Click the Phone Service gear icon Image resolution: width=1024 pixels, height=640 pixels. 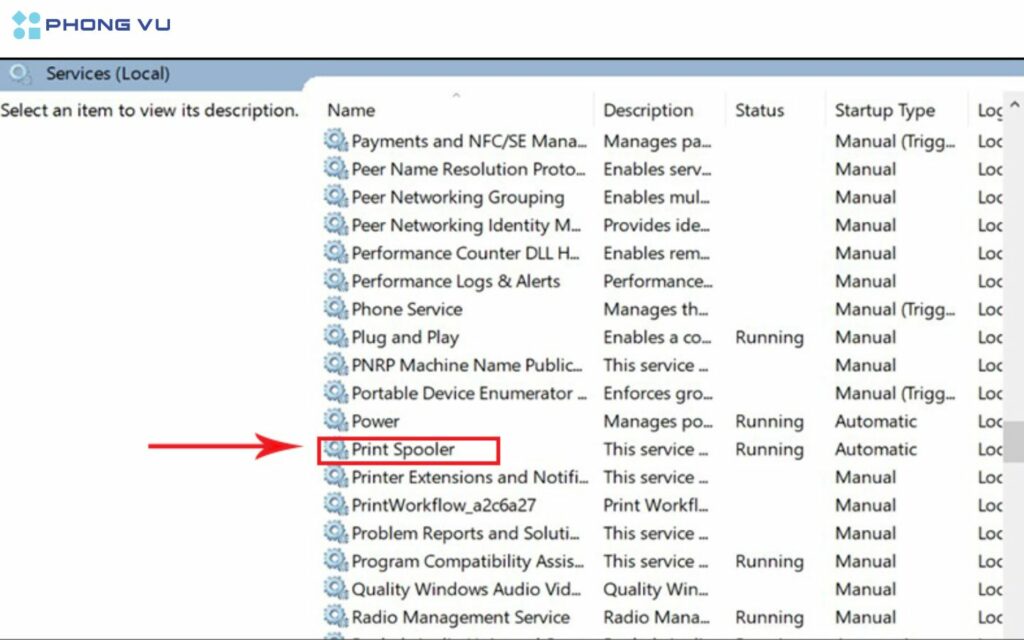(335, 310)
